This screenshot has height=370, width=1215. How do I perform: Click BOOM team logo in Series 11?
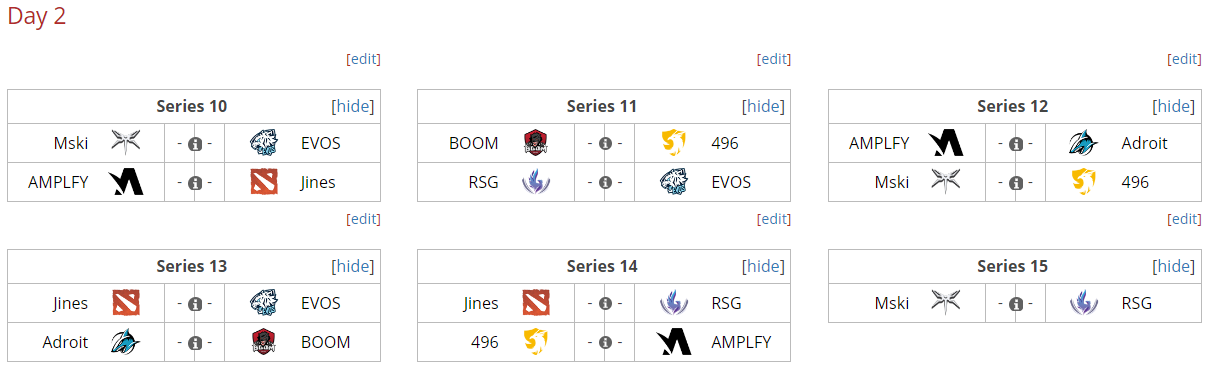[536, 143]
